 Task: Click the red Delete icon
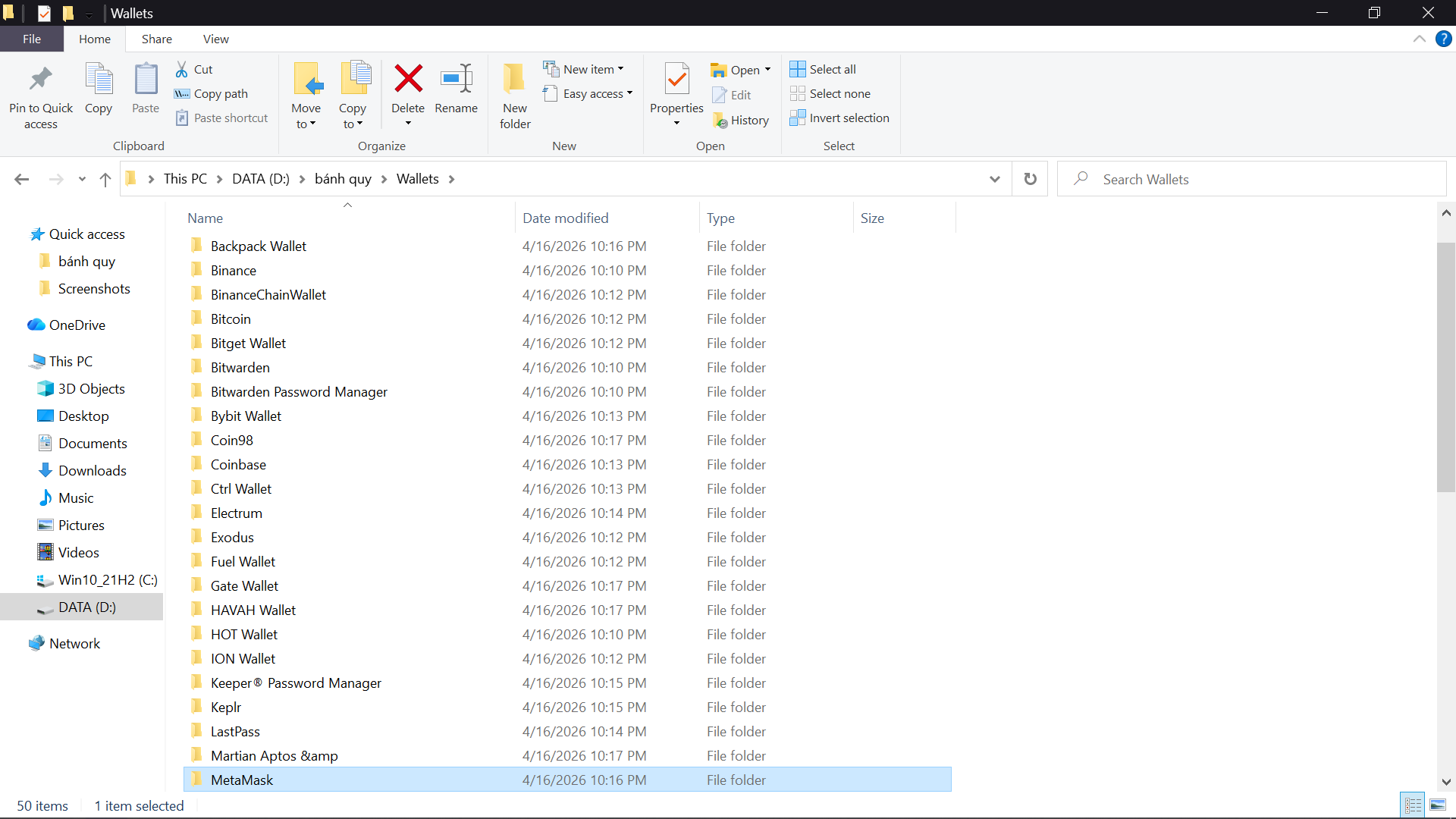coord(408,79)
